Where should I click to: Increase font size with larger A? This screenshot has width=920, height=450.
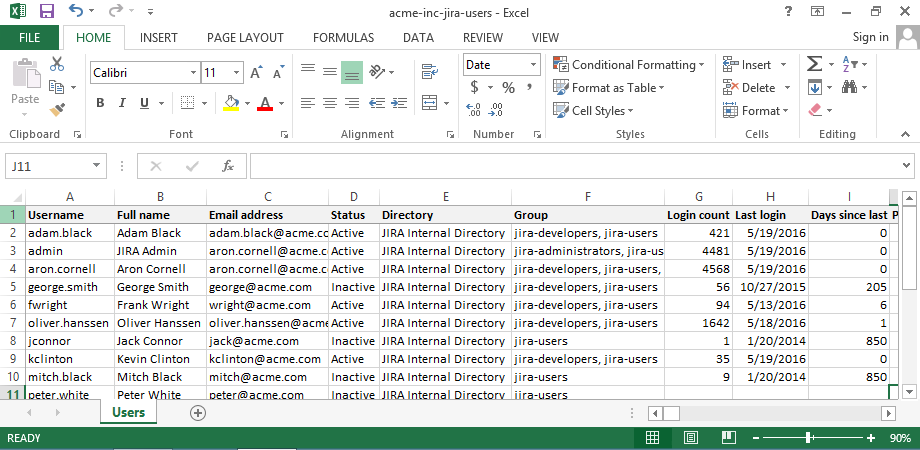pos(256,73)
